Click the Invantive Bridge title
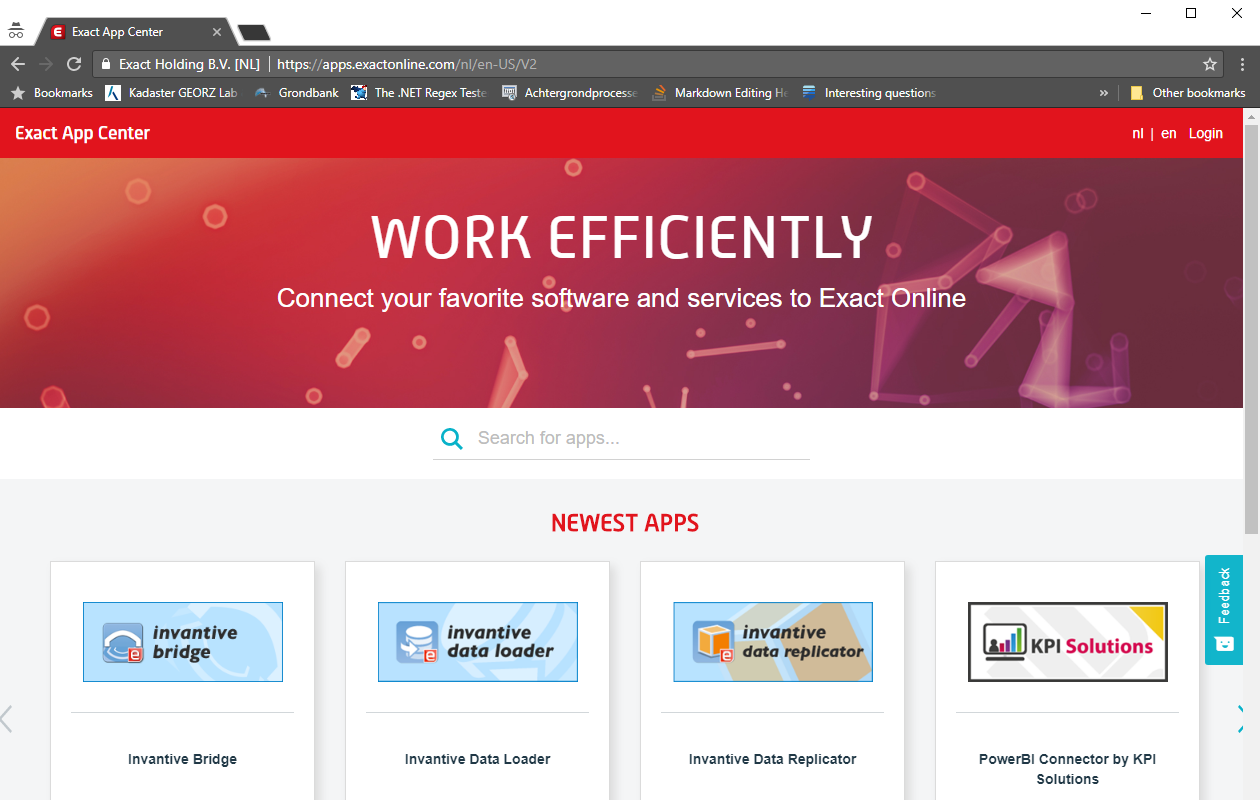 183,759
